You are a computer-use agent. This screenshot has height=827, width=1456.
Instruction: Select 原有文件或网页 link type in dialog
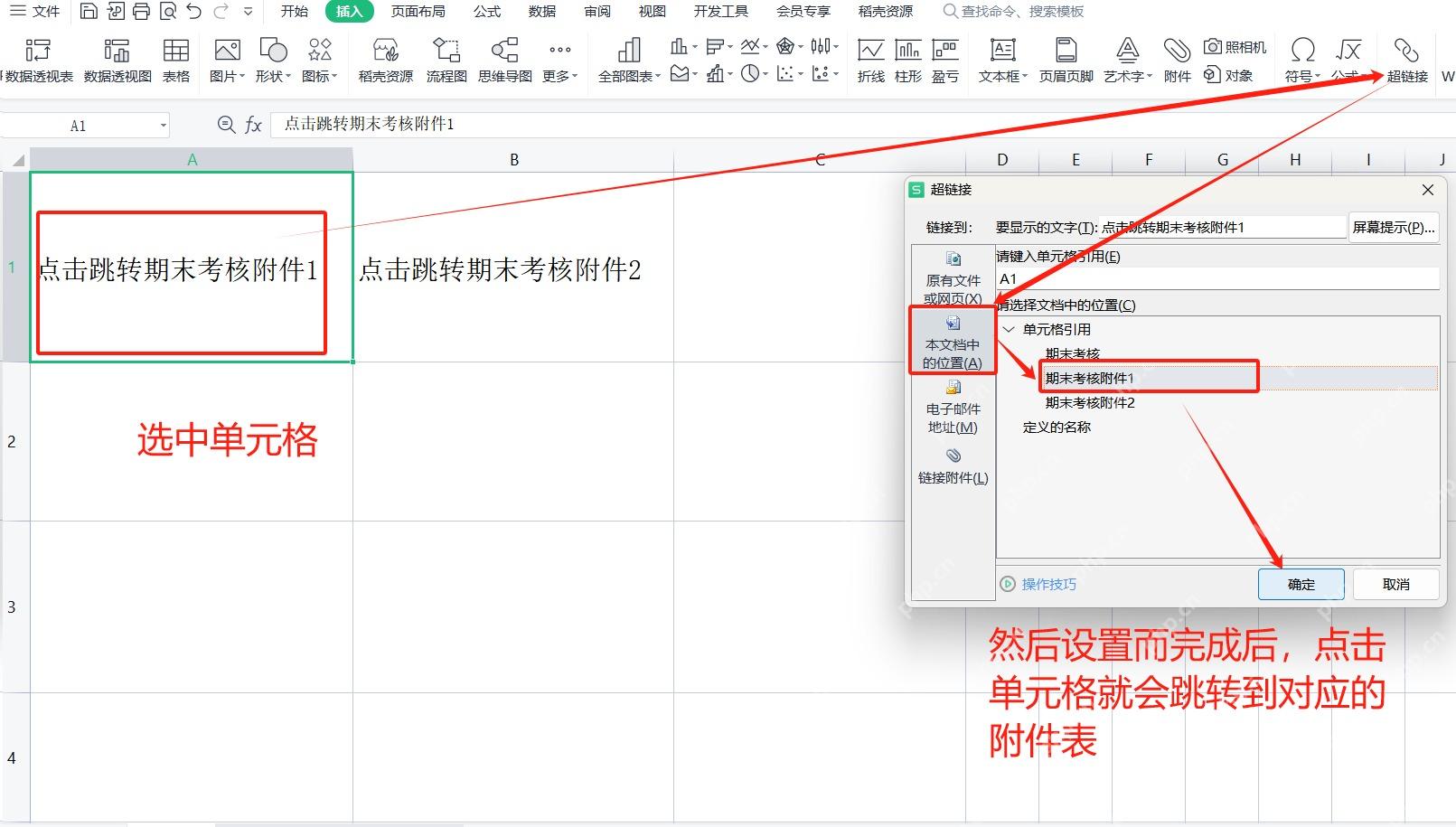(x=953, y=277)
